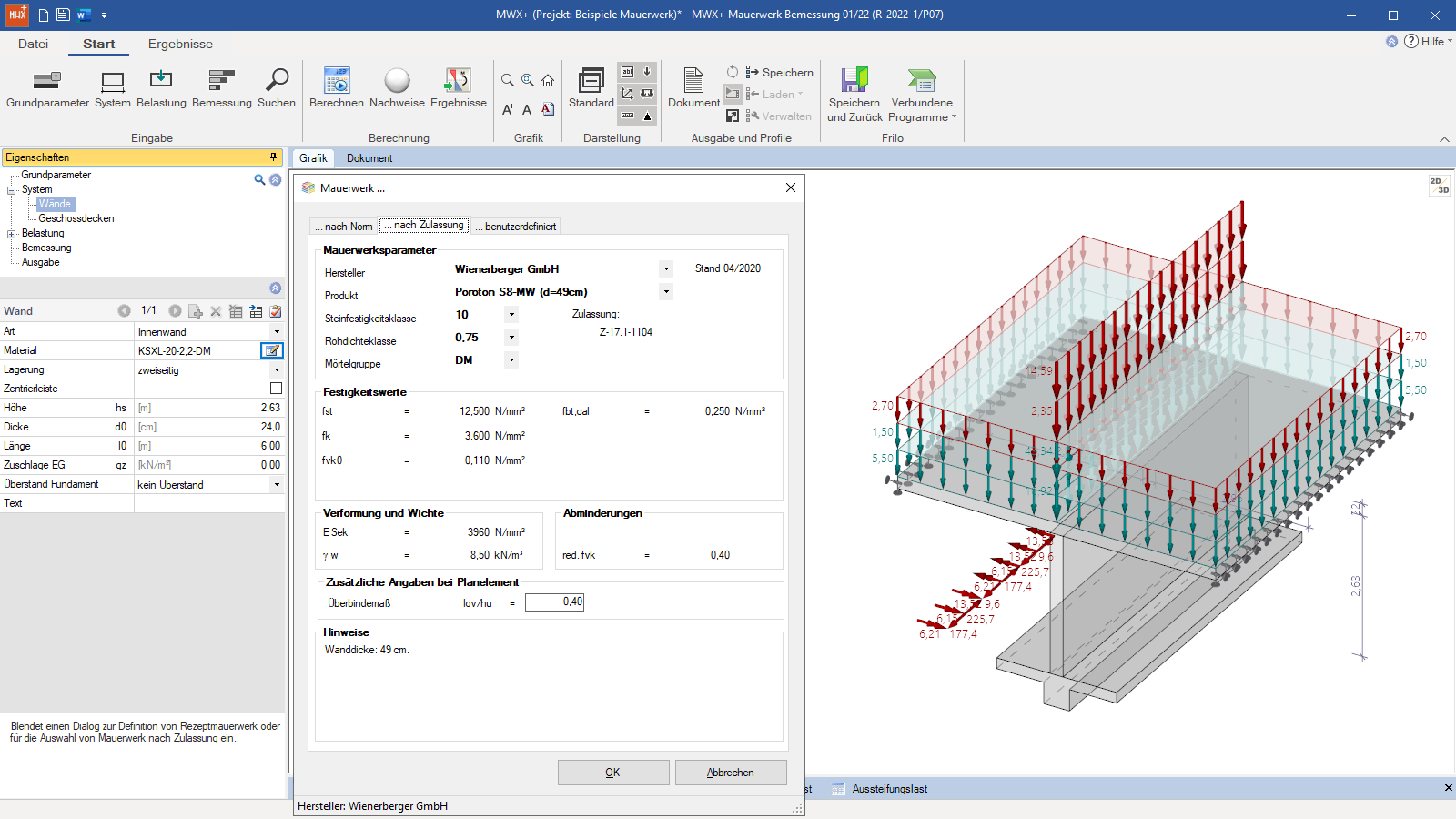Increase graphic font size A+
Viewport: 1456px width, 819px height.
(x=508, y=109)
